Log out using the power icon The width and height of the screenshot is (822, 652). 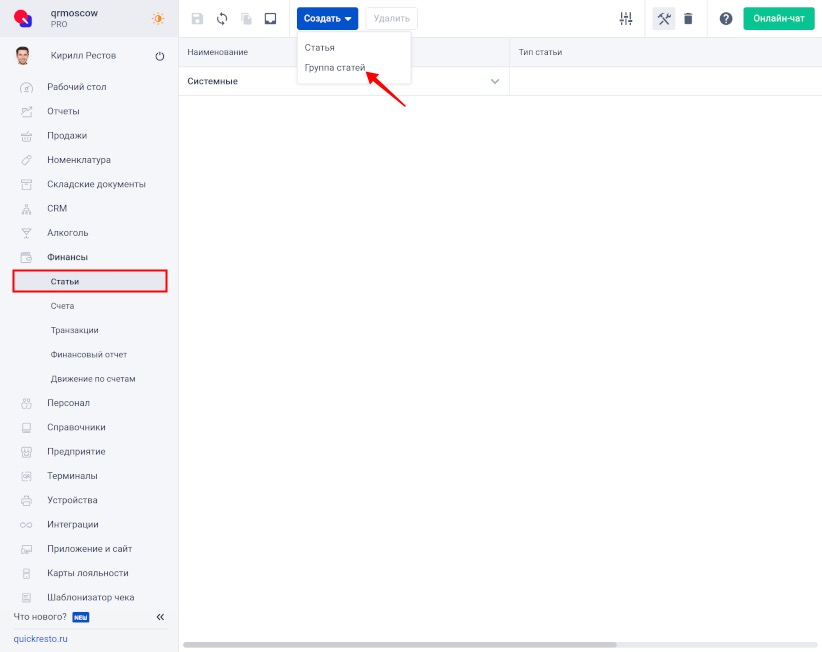point(160,56)
